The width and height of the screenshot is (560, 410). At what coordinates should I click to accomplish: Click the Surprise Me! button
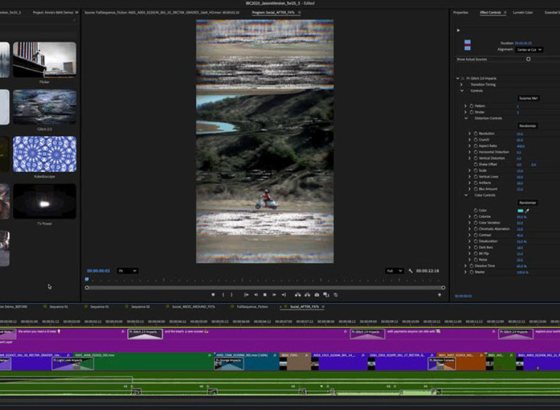(x=529, y=98)
